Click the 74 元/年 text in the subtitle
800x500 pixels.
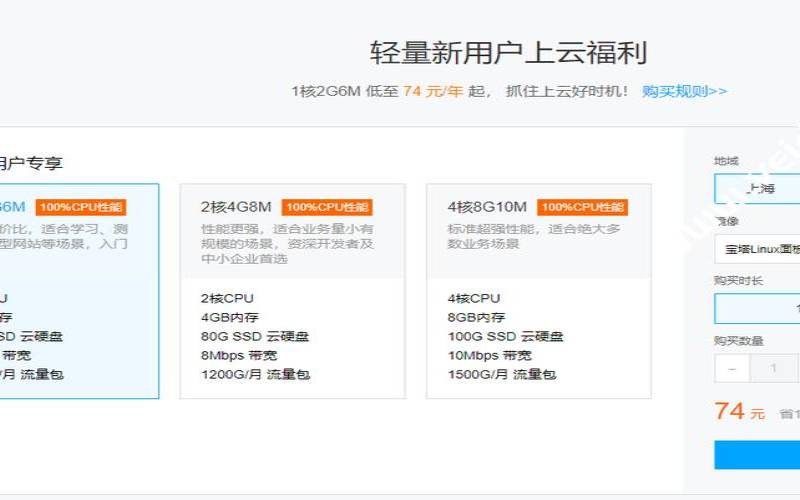(x=433, y=91)
